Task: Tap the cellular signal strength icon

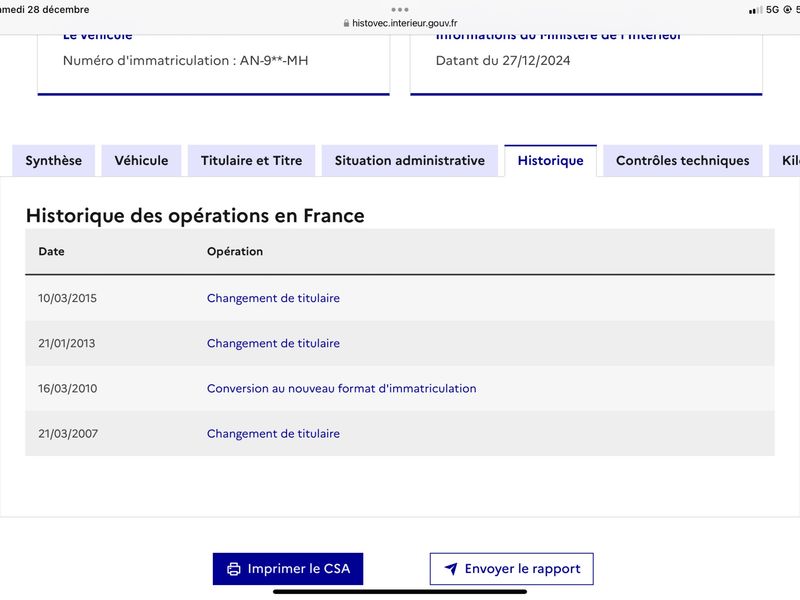Action: [755, 10]
